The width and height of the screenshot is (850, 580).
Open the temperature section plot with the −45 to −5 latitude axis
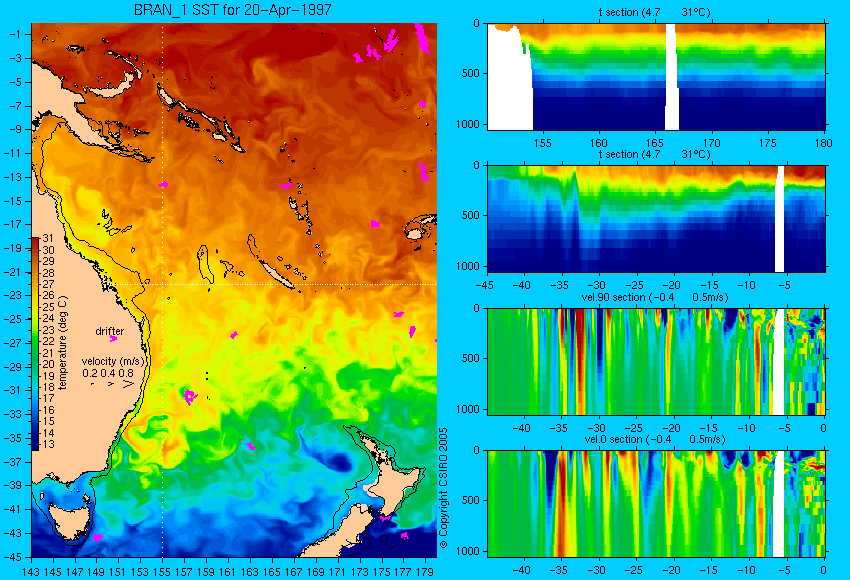(656, 218)
